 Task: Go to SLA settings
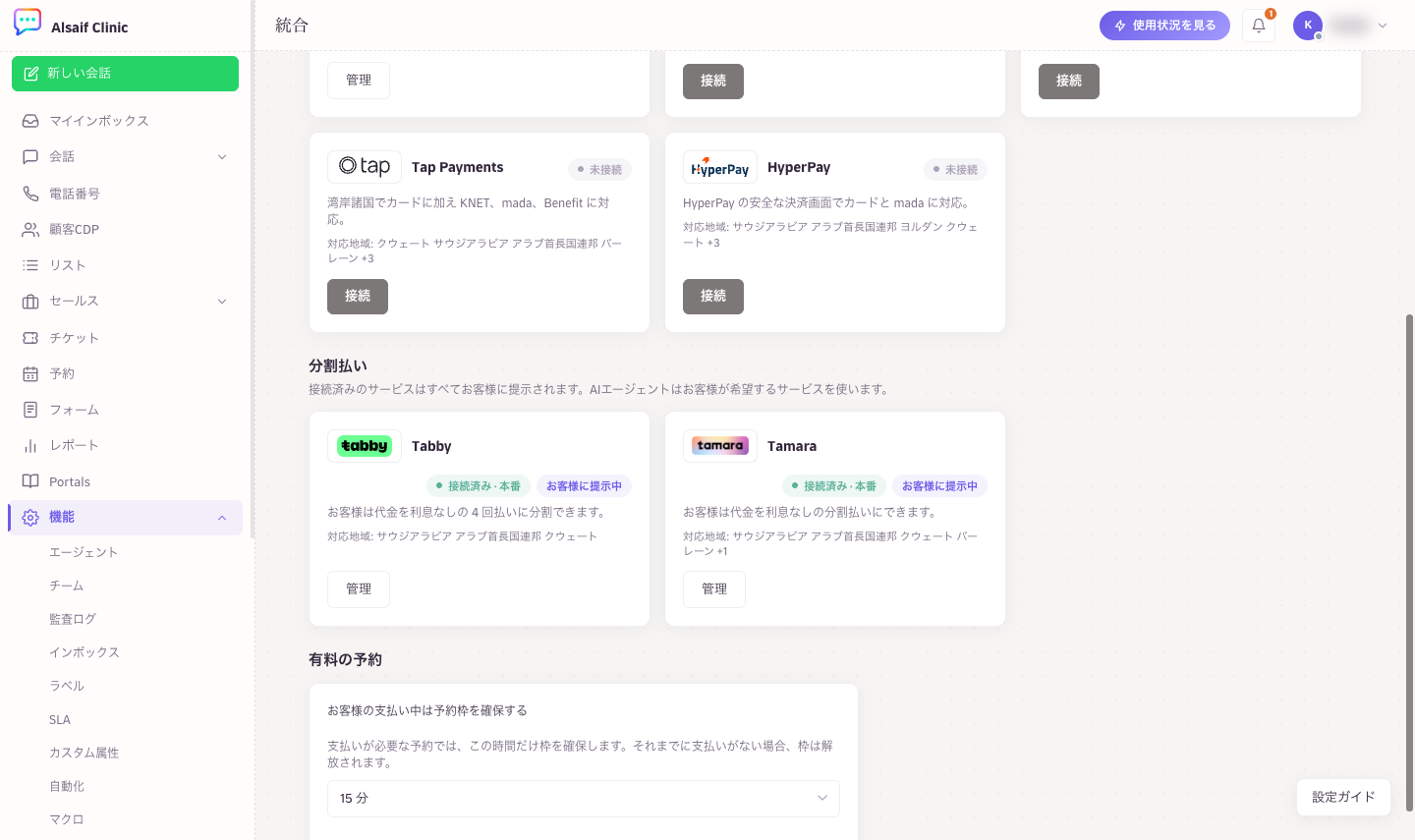[x=60, y=719]
